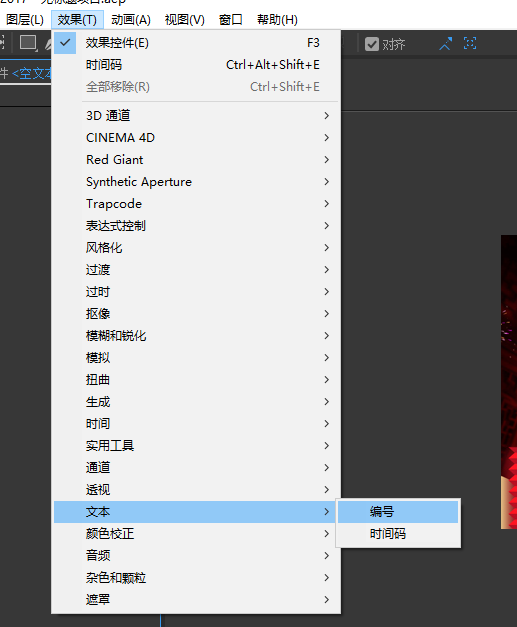Screen dimensions: 517x627
Task: Expand the 3D 通道 submenu
Action: point(196,116)
